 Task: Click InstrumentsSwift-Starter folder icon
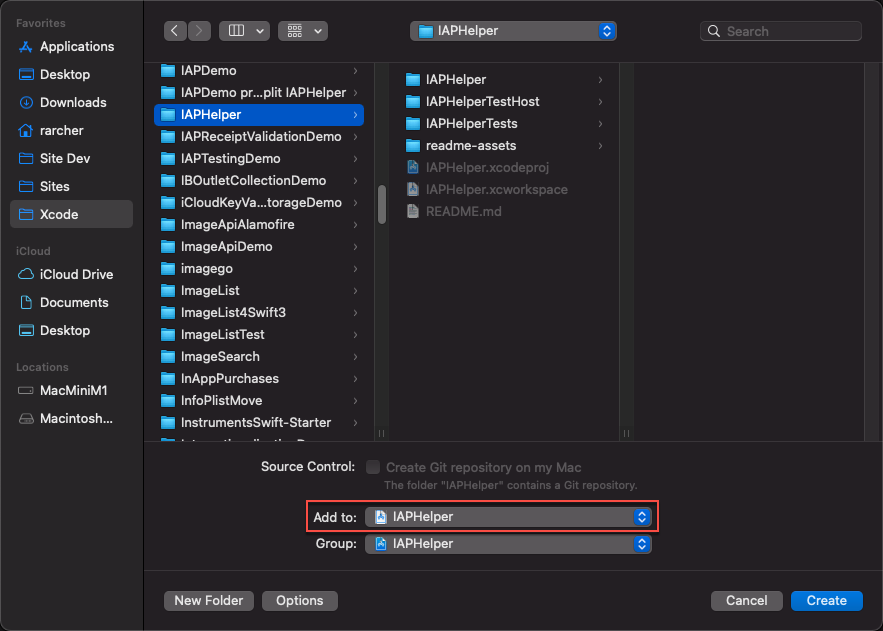(168, 423)
